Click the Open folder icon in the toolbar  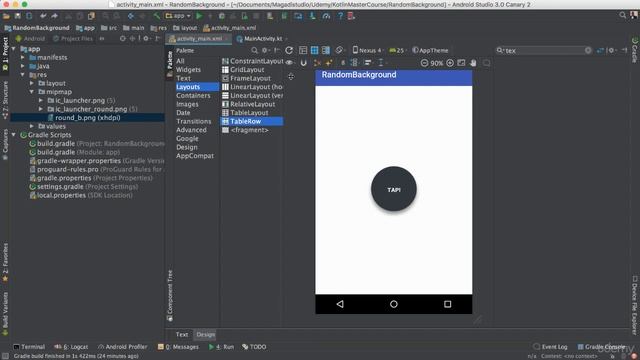tap(6, 16)
